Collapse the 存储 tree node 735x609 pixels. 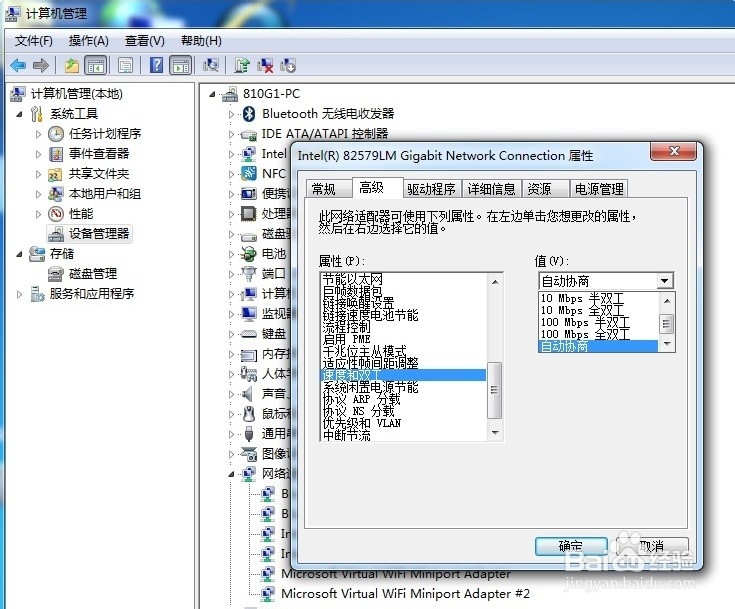19,254
